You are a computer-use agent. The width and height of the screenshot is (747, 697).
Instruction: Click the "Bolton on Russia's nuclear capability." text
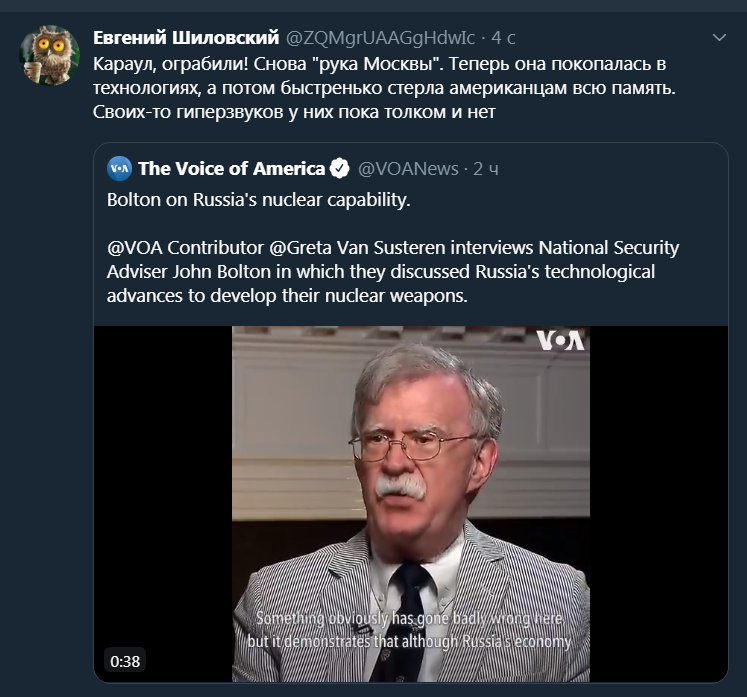pyautogui.click(x=259, y=199)
